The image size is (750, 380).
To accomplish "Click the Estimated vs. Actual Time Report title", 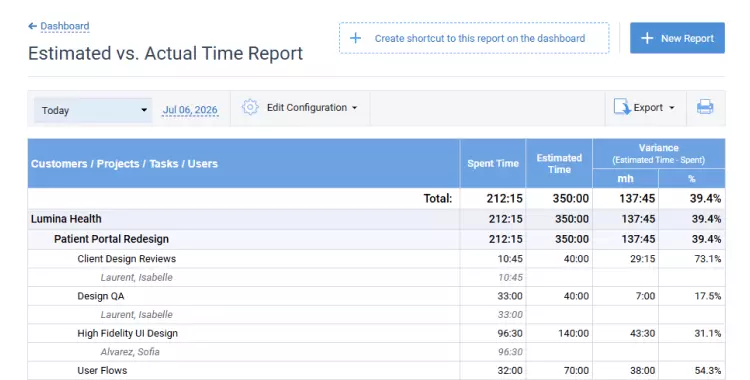I will [165, 54].
